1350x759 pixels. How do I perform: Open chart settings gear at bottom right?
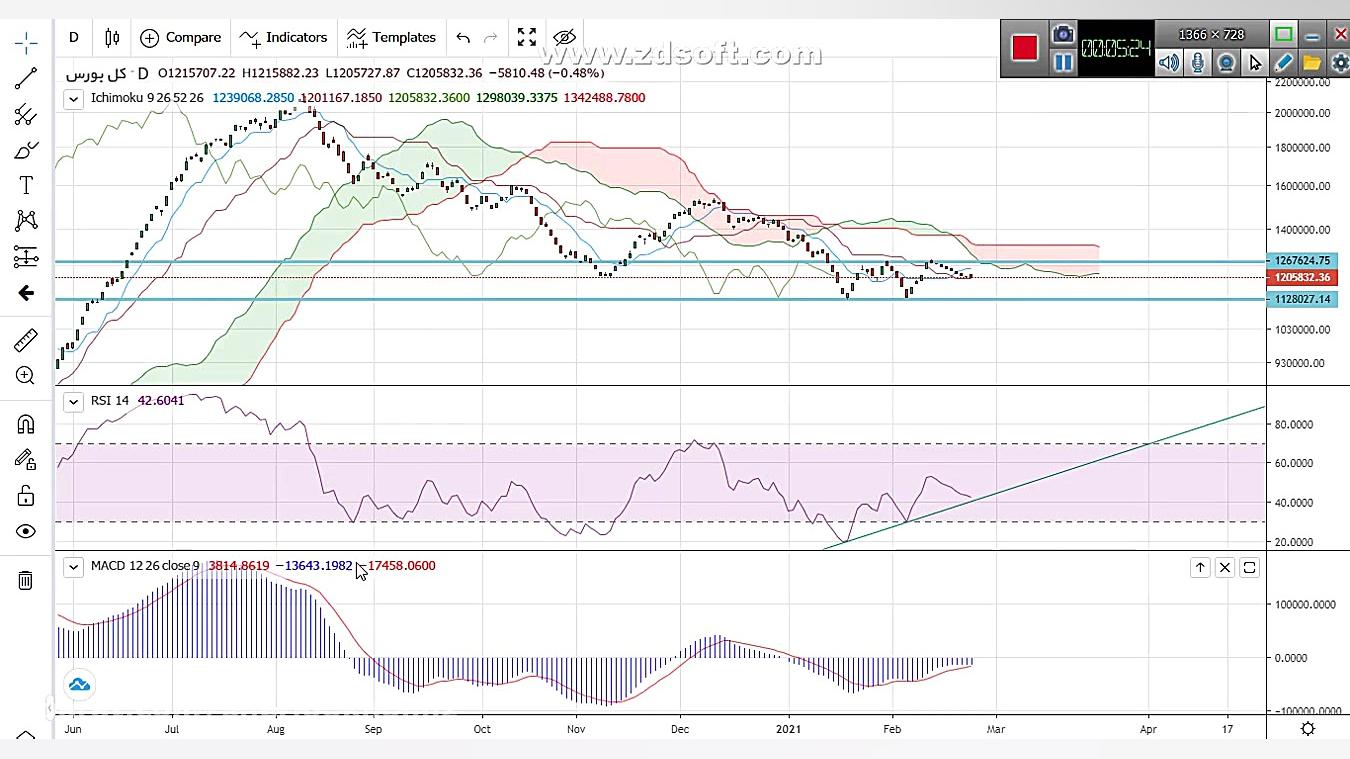pos(1308,729)
